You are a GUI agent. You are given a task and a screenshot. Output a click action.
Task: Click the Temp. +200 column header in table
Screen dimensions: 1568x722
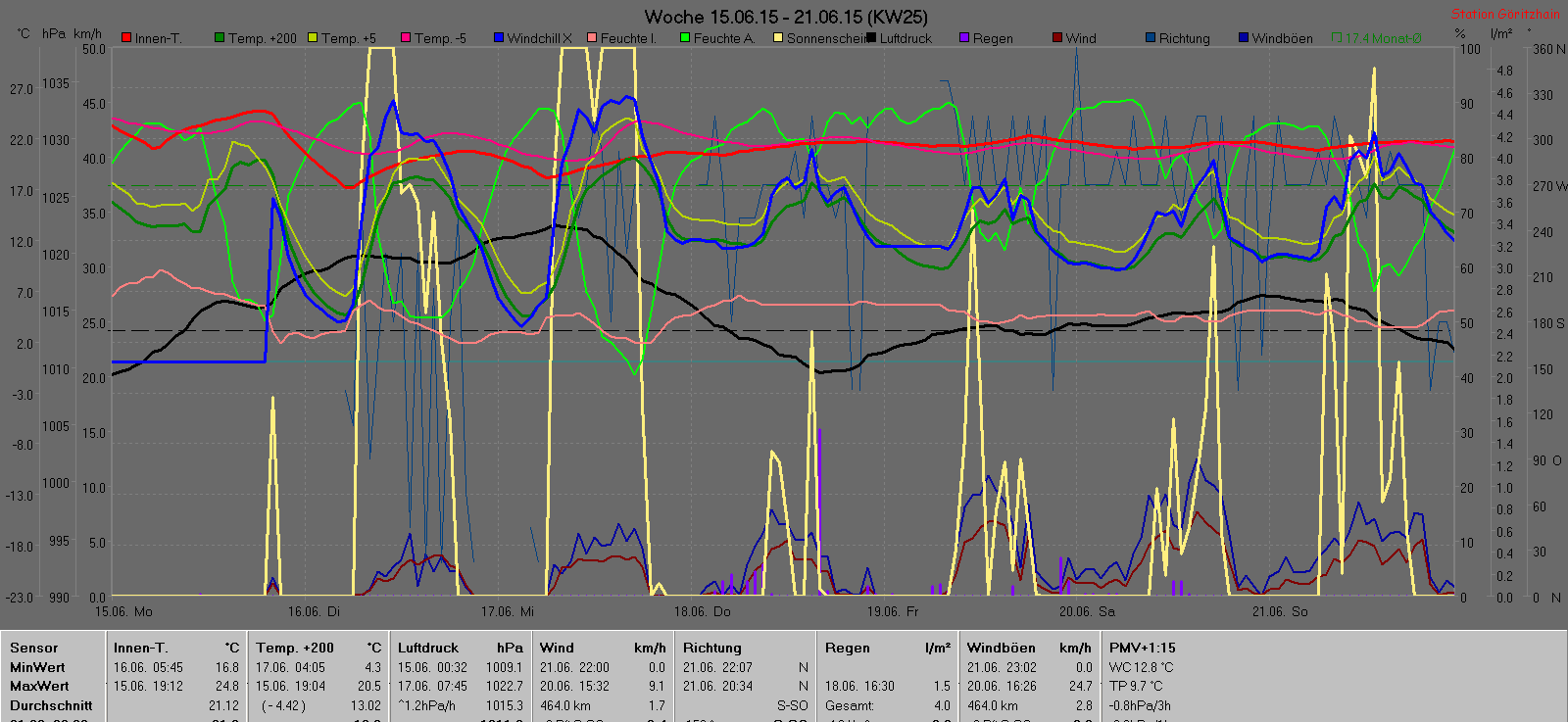tap(295, 648)
